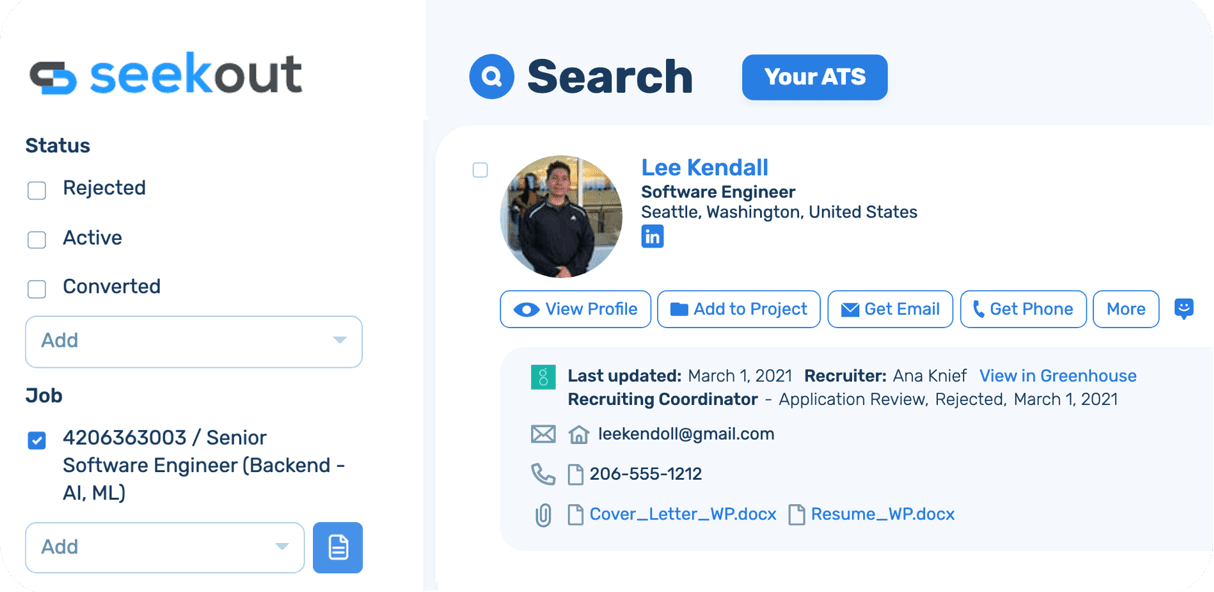The image size is (1214, 592).
Task: Click the green Greenhouse logo icon
Action: [542, 377]
